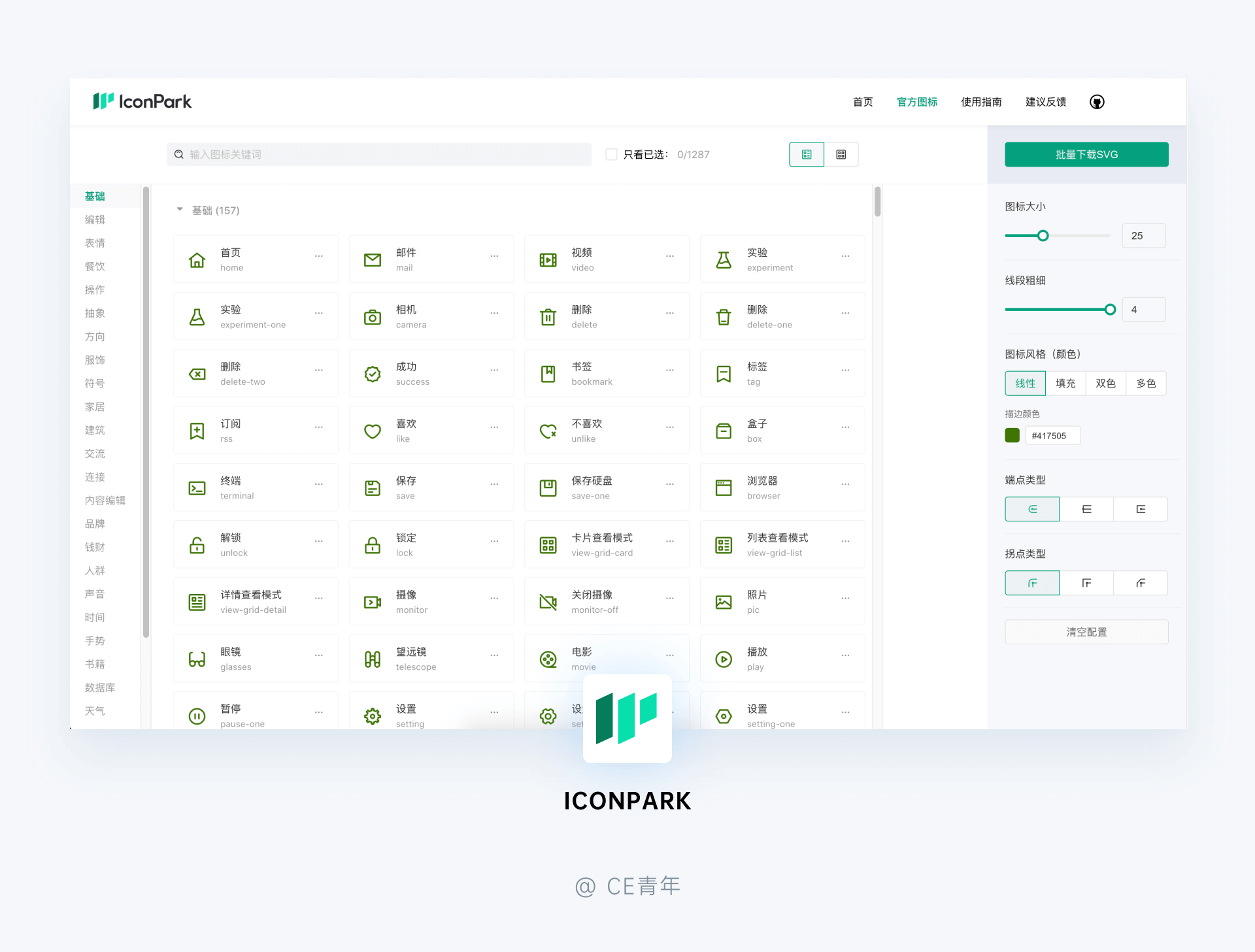Click the IconPark logo

pos(142,101)
